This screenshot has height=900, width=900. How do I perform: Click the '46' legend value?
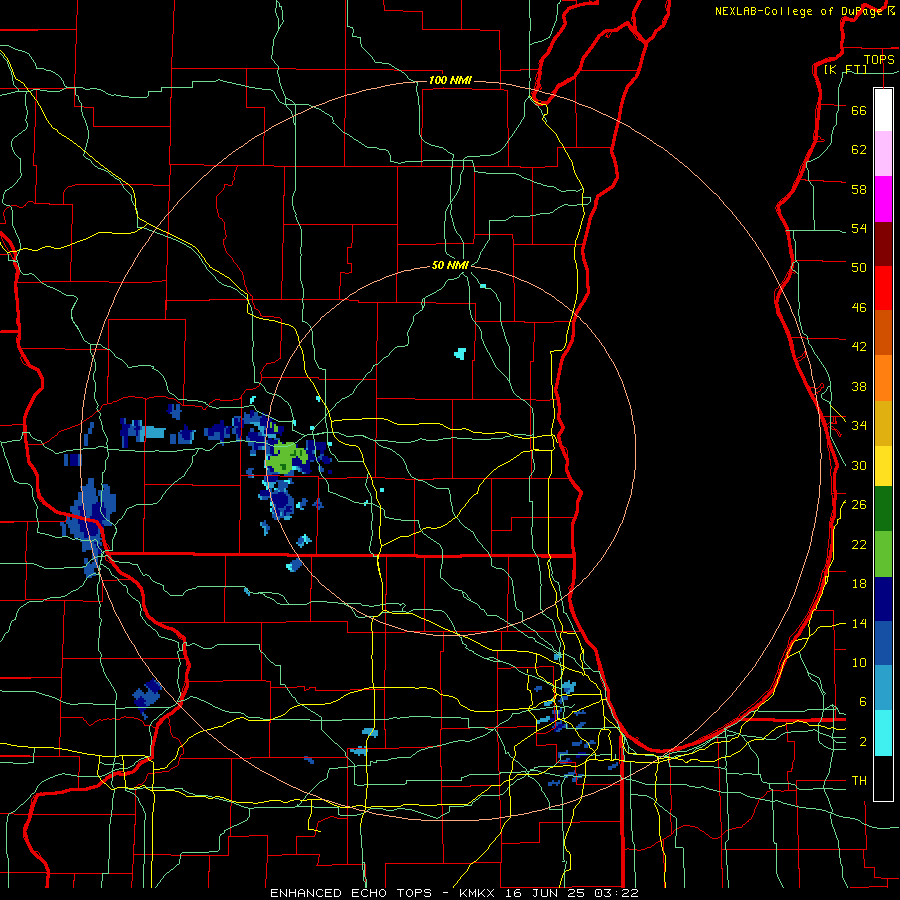click(x=859, y=307)
